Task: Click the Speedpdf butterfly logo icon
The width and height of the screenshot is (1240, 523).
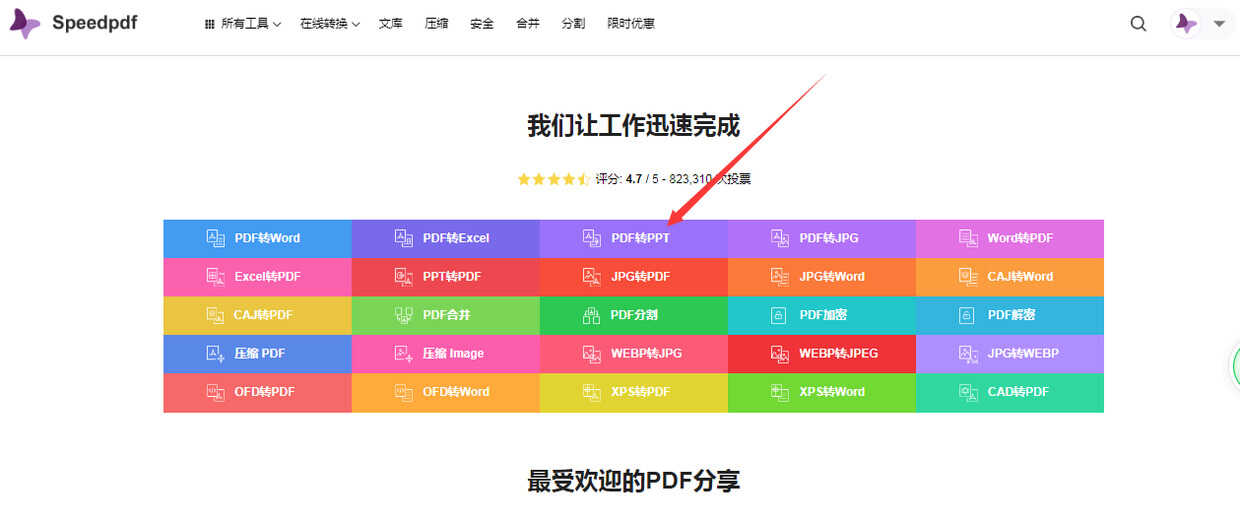Action: click(24, 24)
